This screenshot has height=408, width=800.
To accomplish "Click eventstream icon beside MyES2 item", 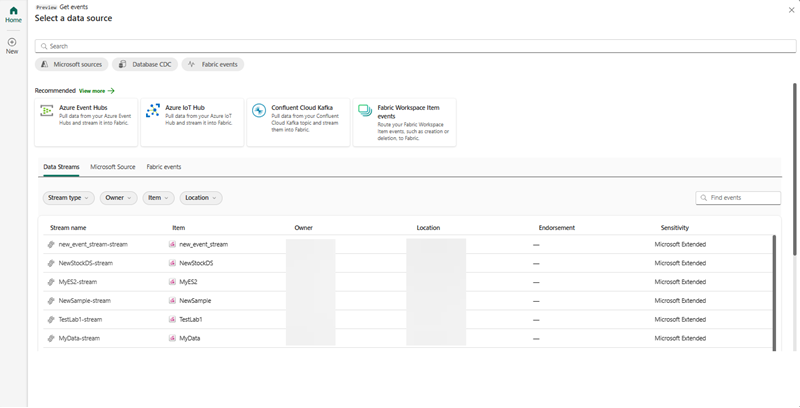I will pyautogui.click(x=172, y=282).
